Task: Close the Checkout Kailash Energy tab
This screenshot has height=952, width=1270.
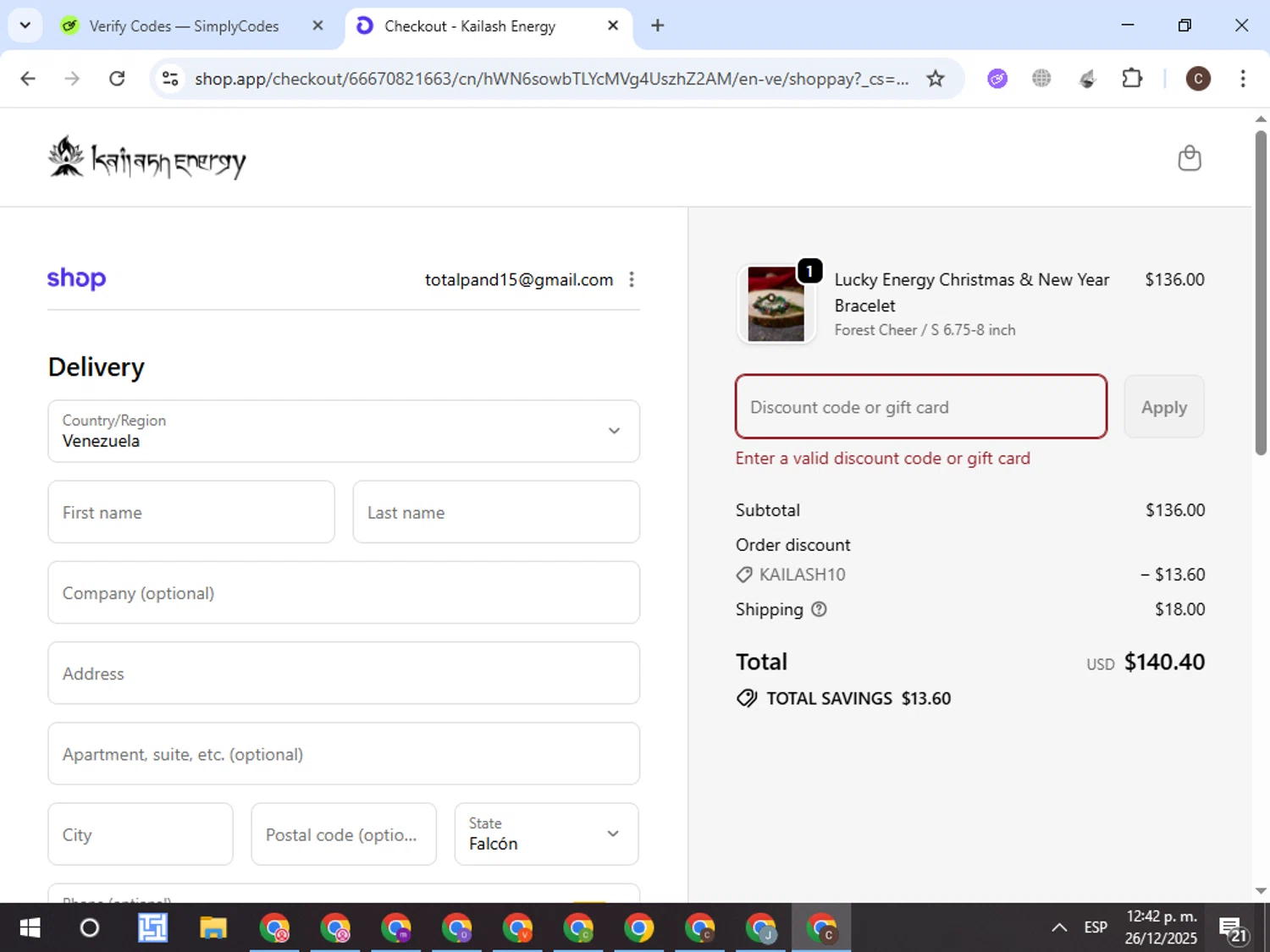Action: click(613, 25)
